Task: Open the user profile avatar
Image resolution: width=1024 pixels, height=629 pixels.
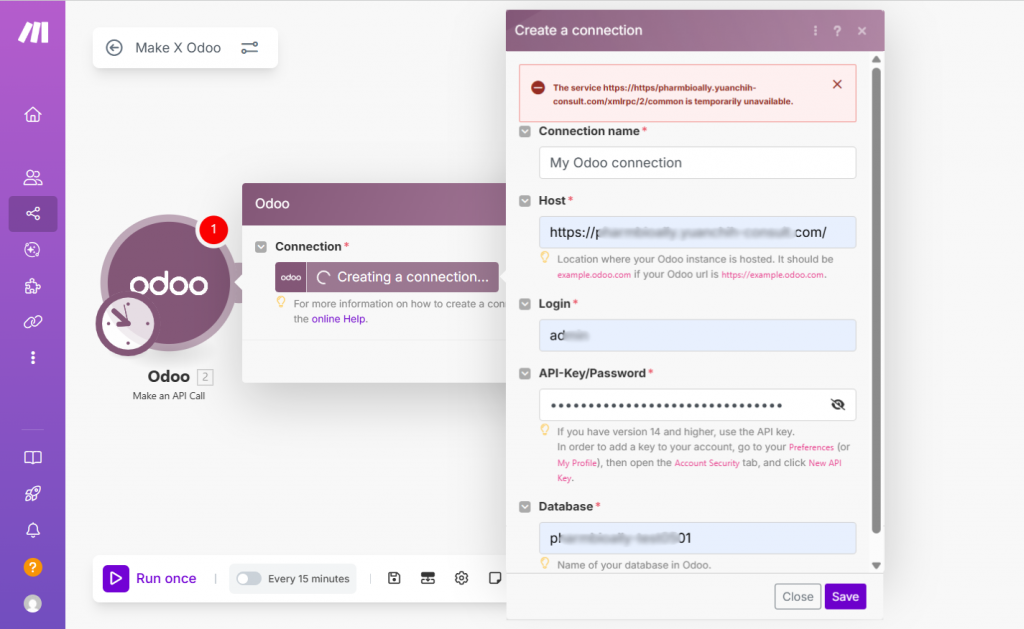Action: (x=33, y=604)
